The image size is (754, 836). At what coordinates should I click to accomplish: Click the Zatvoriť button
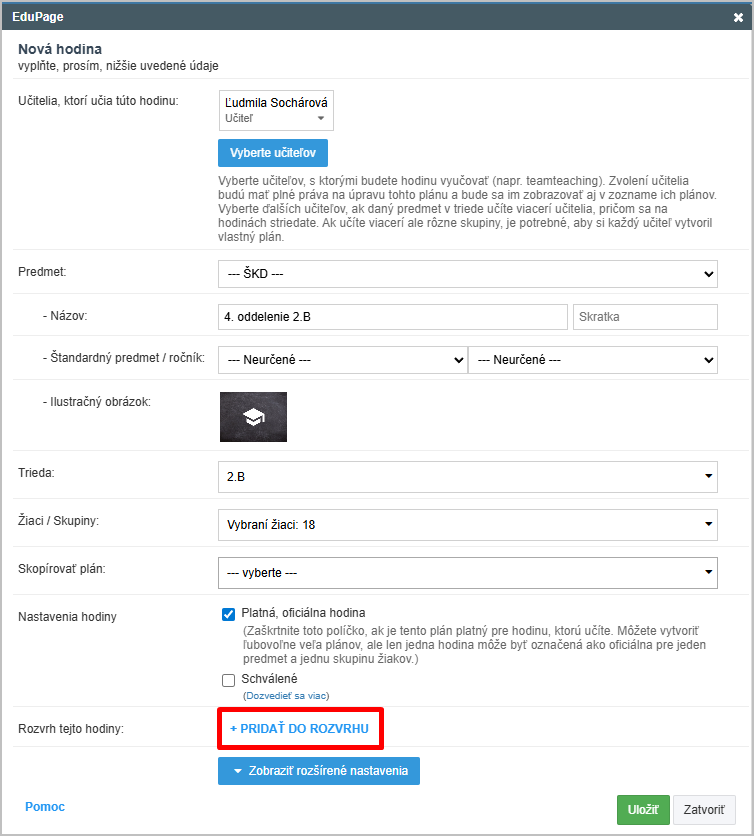pyautogui.click(x=704, y=810)
